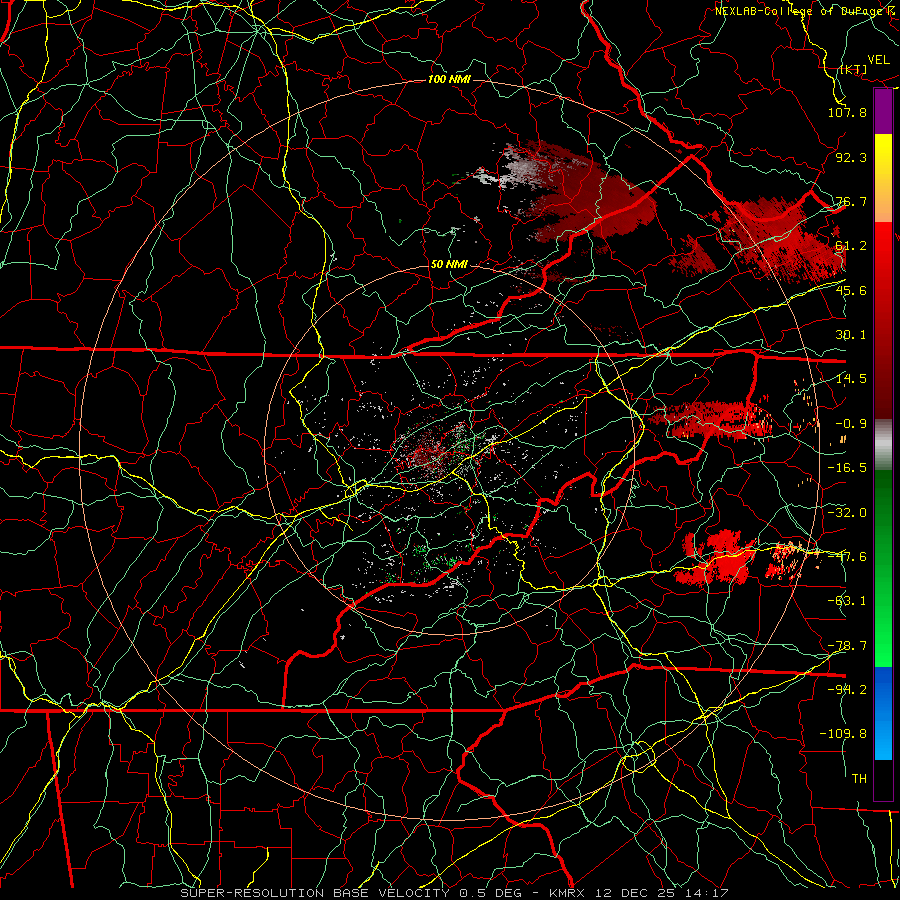Click the 100 NMI range ring label

click(449, 79)
